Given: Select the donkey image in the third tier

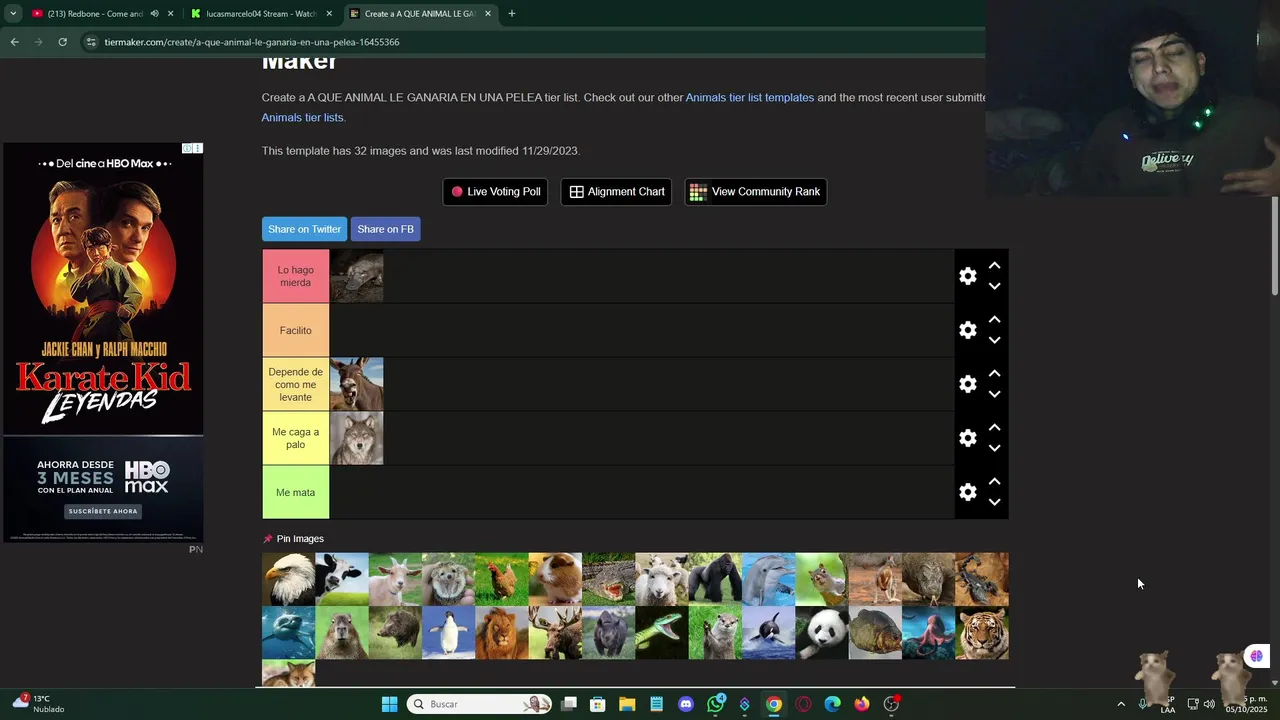Looking at the screenshot, I should pyautogui.click(x=357, y=384).
